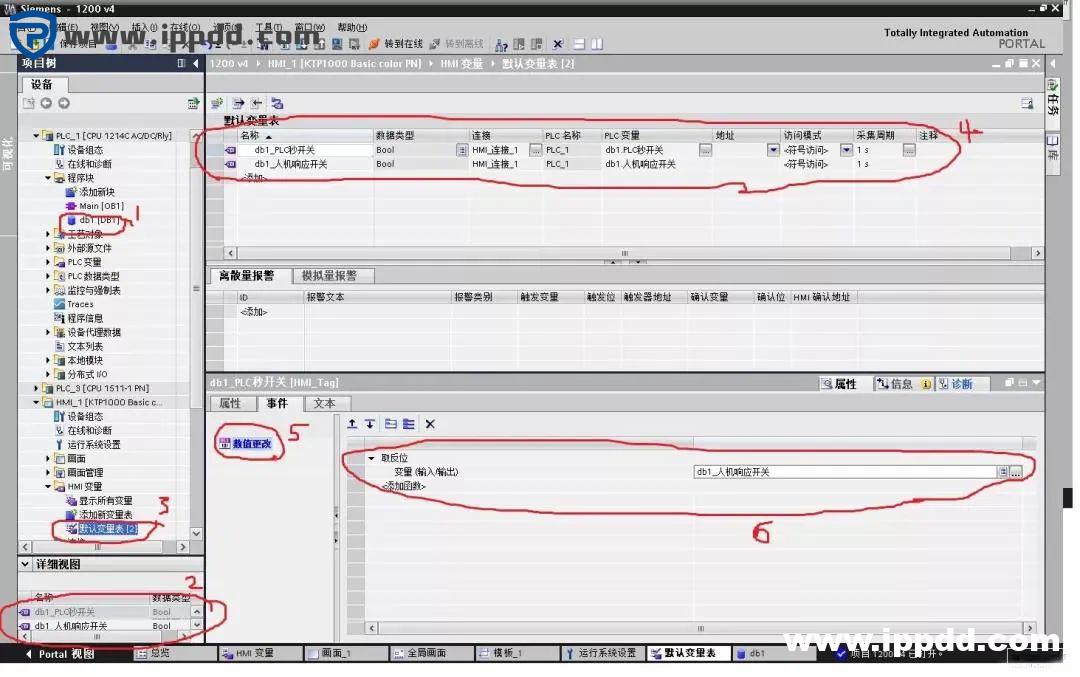1080x677 pixels.
Task: Click the 转到离线 (Go offline) toolbar icon
Action: tap(458, 43)
